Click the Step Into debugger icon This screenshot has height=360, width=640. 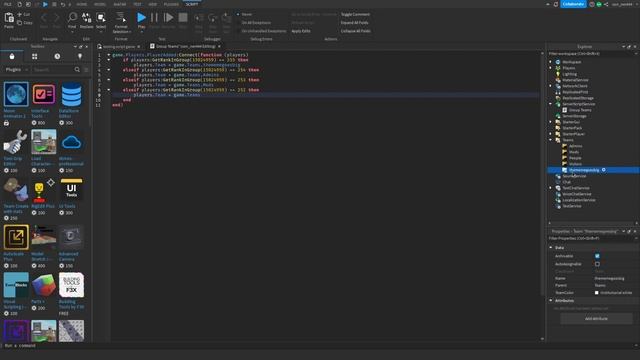point(198,18)
